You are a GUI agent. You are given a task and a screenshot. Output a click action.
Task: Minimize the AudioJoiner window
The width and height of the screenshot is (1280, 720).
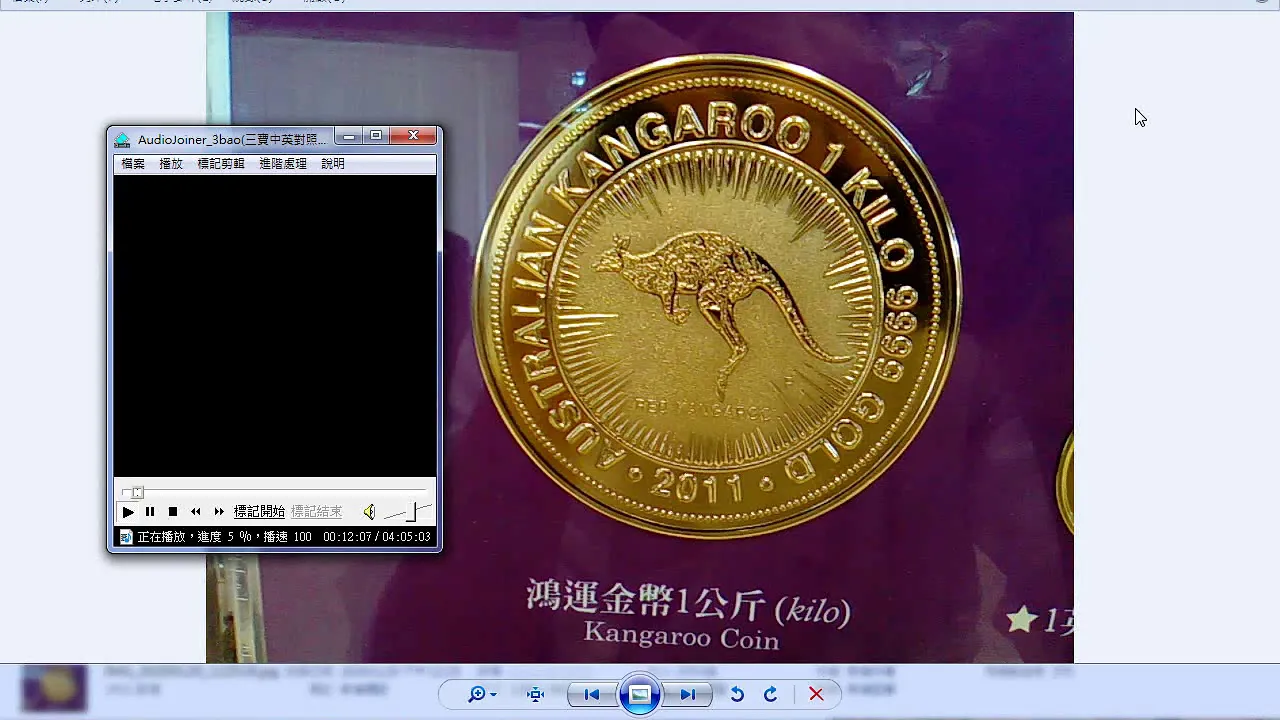[x=349, y=136]
